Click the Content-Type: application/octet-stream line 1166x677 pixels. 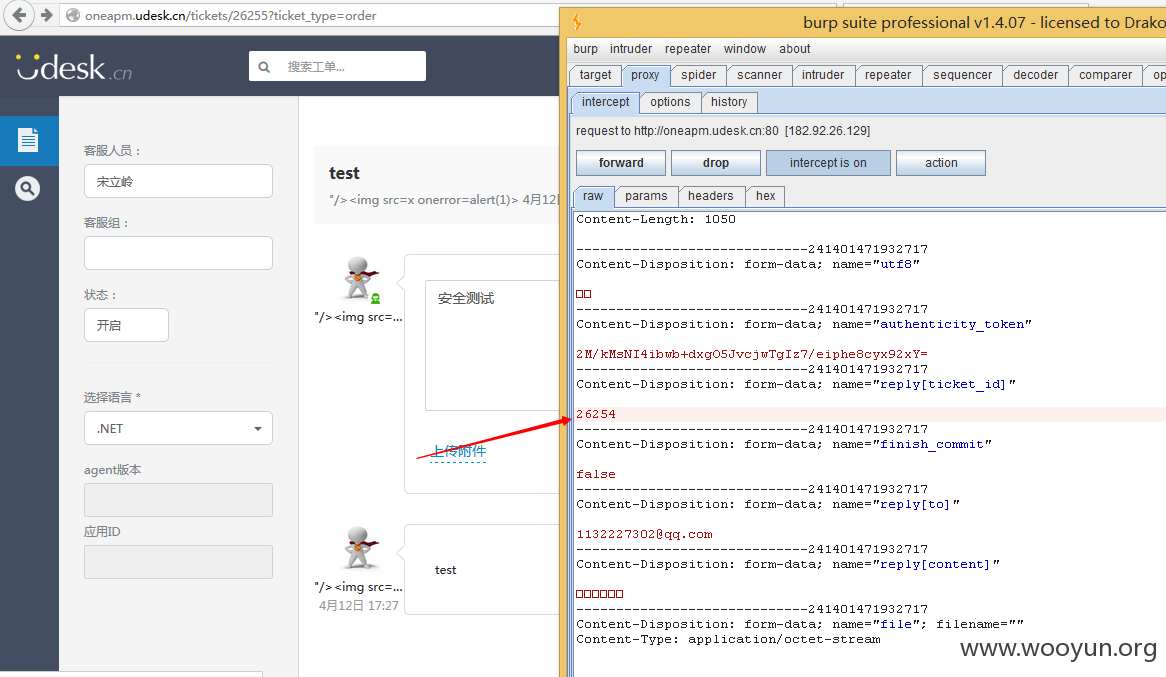[728, 640]
